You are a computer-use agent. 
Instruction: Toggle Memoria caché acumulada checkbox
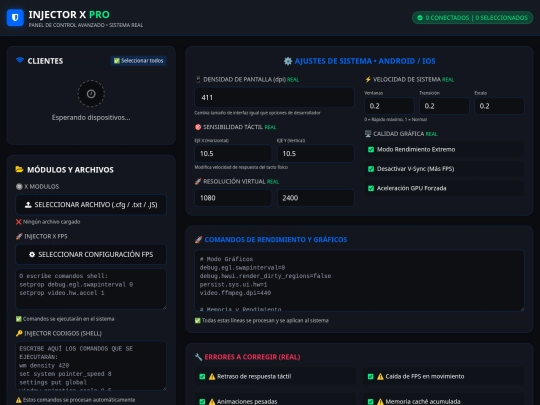[x=371, y=402]
